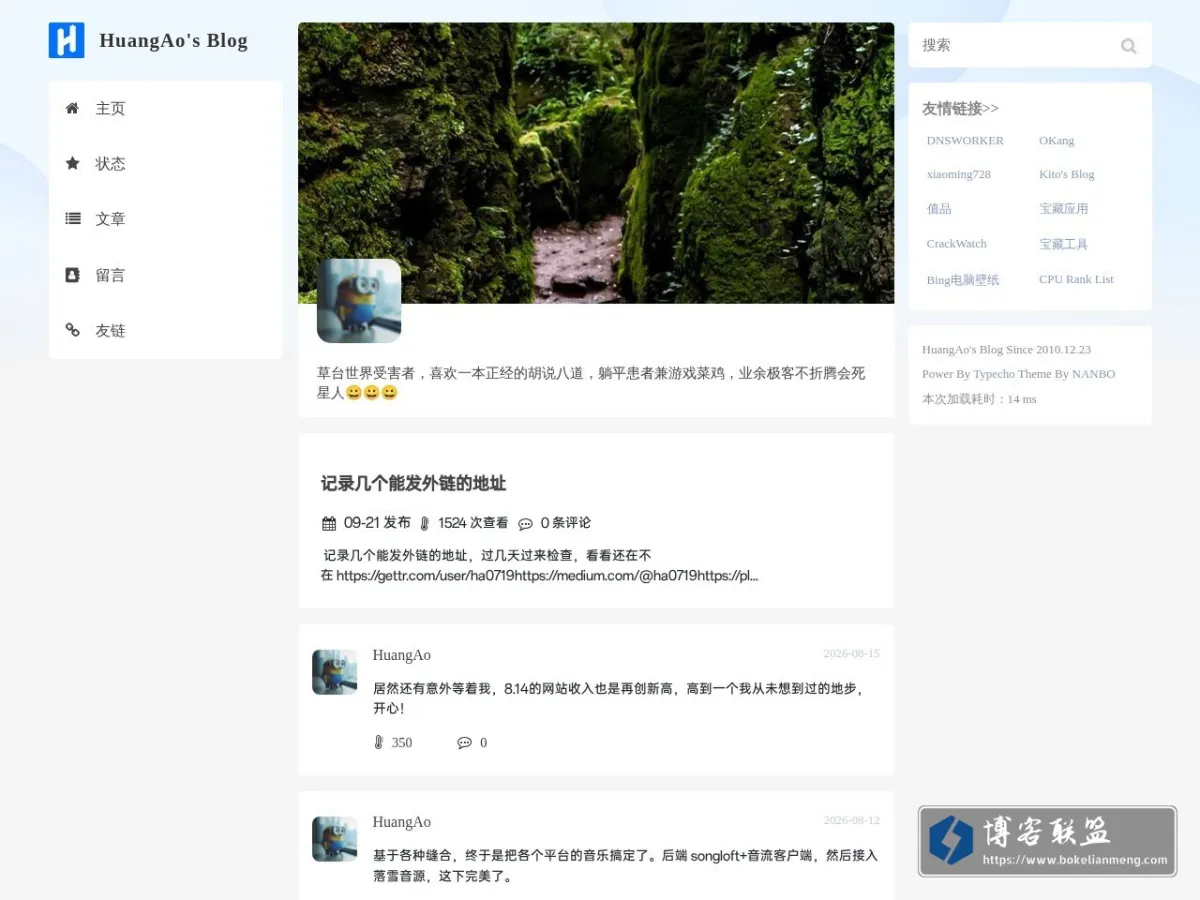Click the minion profile avatar on the banner
1200x900 pixels.
coord(359,301)
